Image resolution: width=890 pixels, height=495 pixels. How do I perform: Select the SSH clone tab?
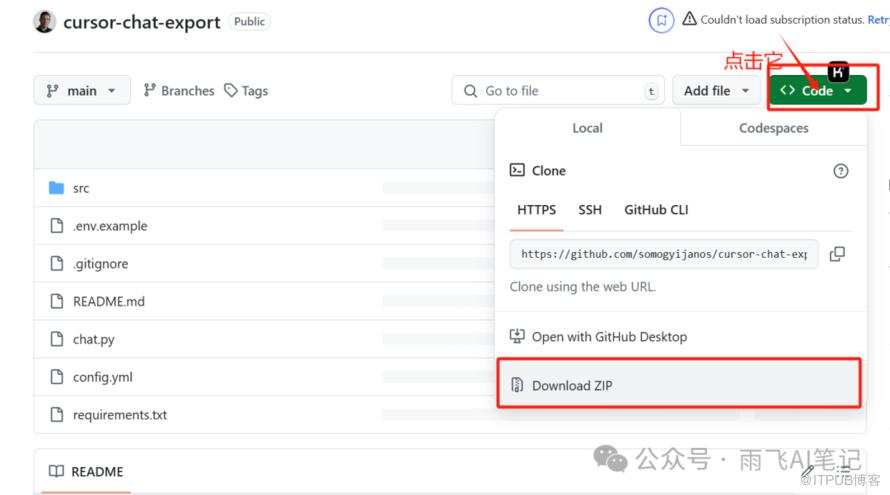coord(590,210)
